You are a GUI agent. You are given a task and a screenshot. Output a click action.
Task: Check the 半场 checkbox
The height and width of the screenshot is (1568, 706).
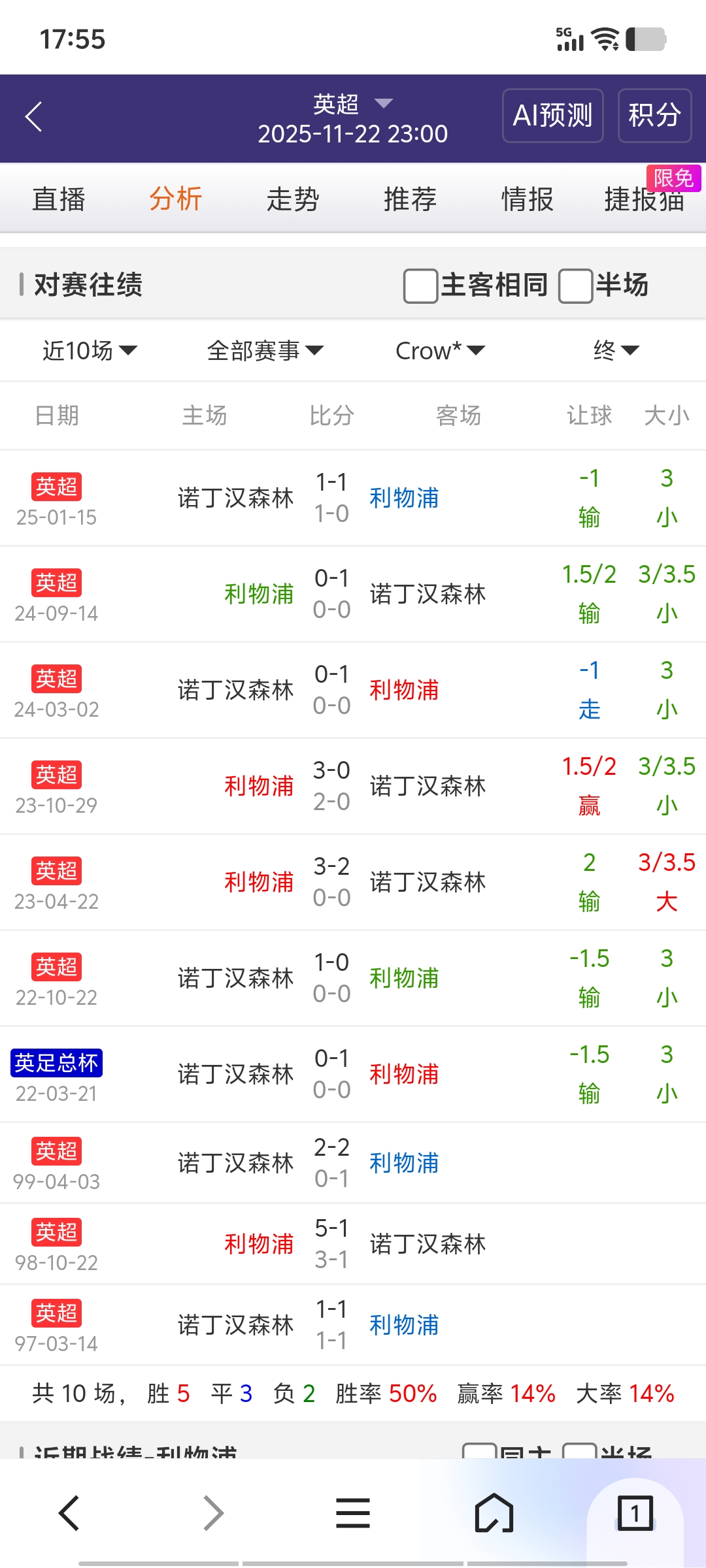575,286
